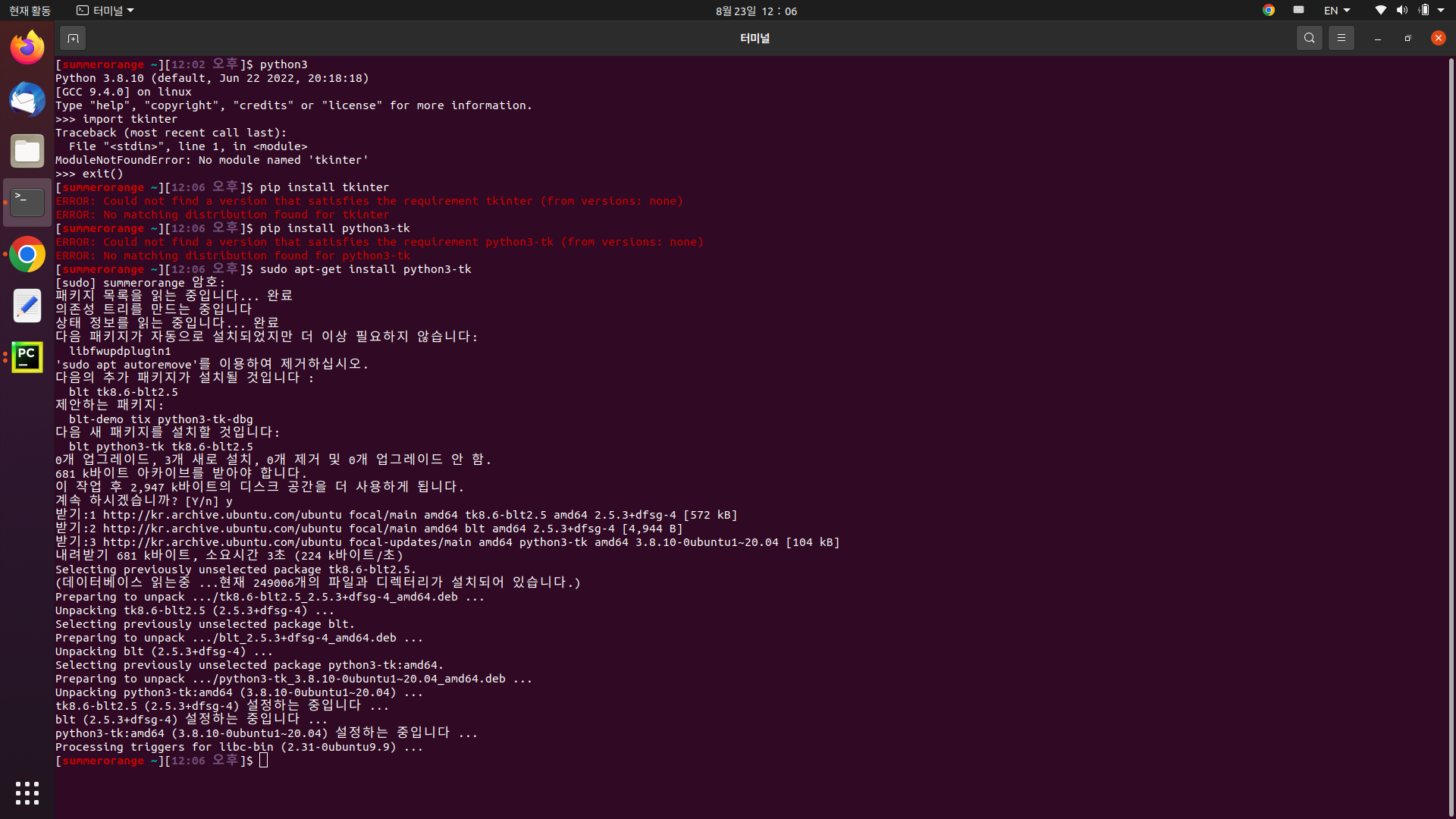Expand the 터미널 app menu in top bar

105,11
